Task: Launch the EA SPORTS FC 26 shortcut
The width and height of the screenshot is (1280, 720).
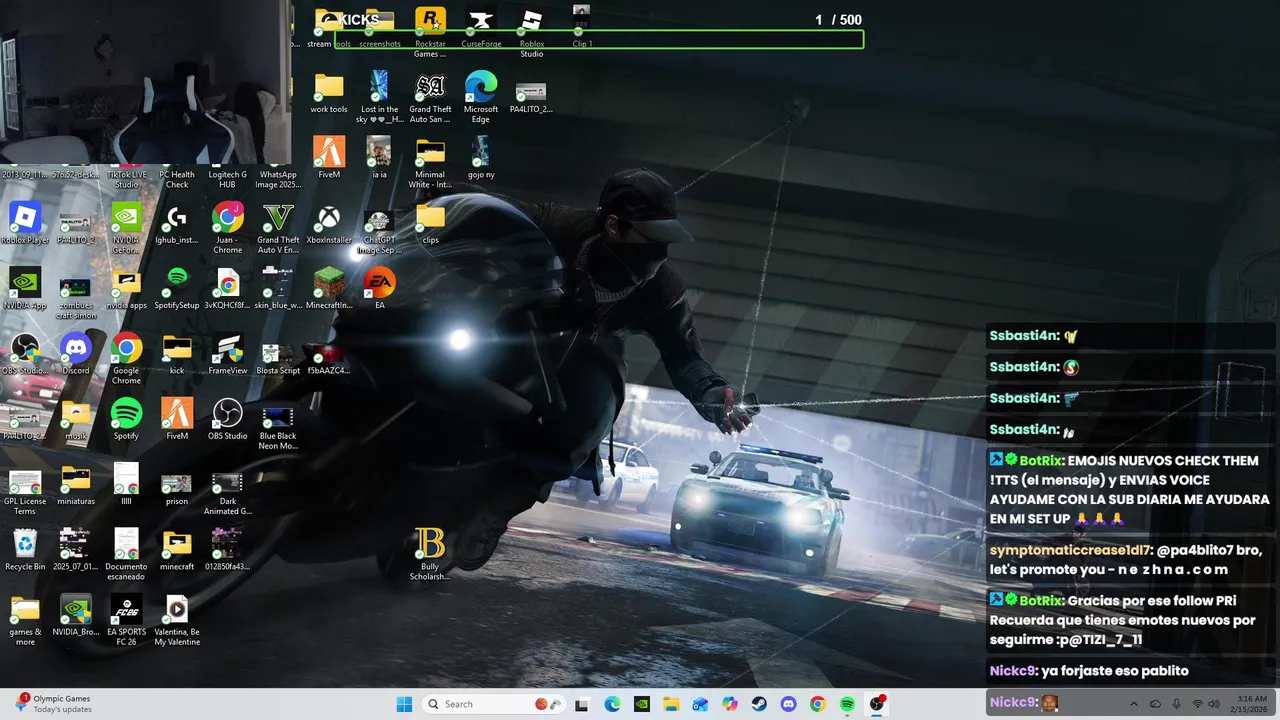Action: pos(126,619)
